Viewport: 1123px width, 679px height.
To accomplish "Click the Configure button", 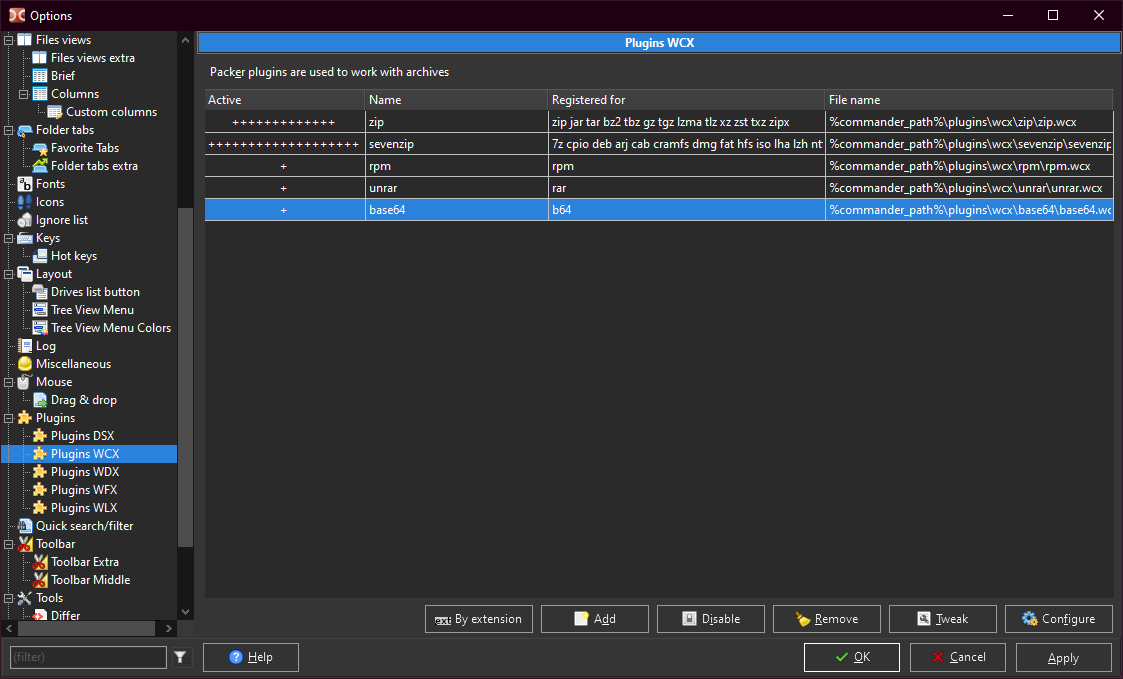I will [1058, 619].
